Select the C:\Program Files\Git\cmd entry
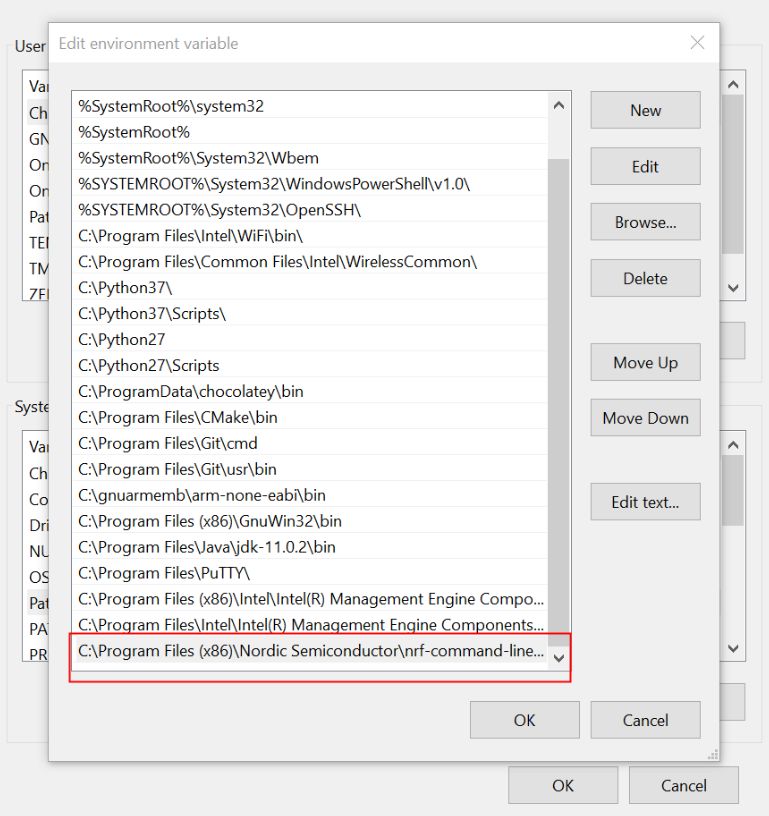 point(168,444)
